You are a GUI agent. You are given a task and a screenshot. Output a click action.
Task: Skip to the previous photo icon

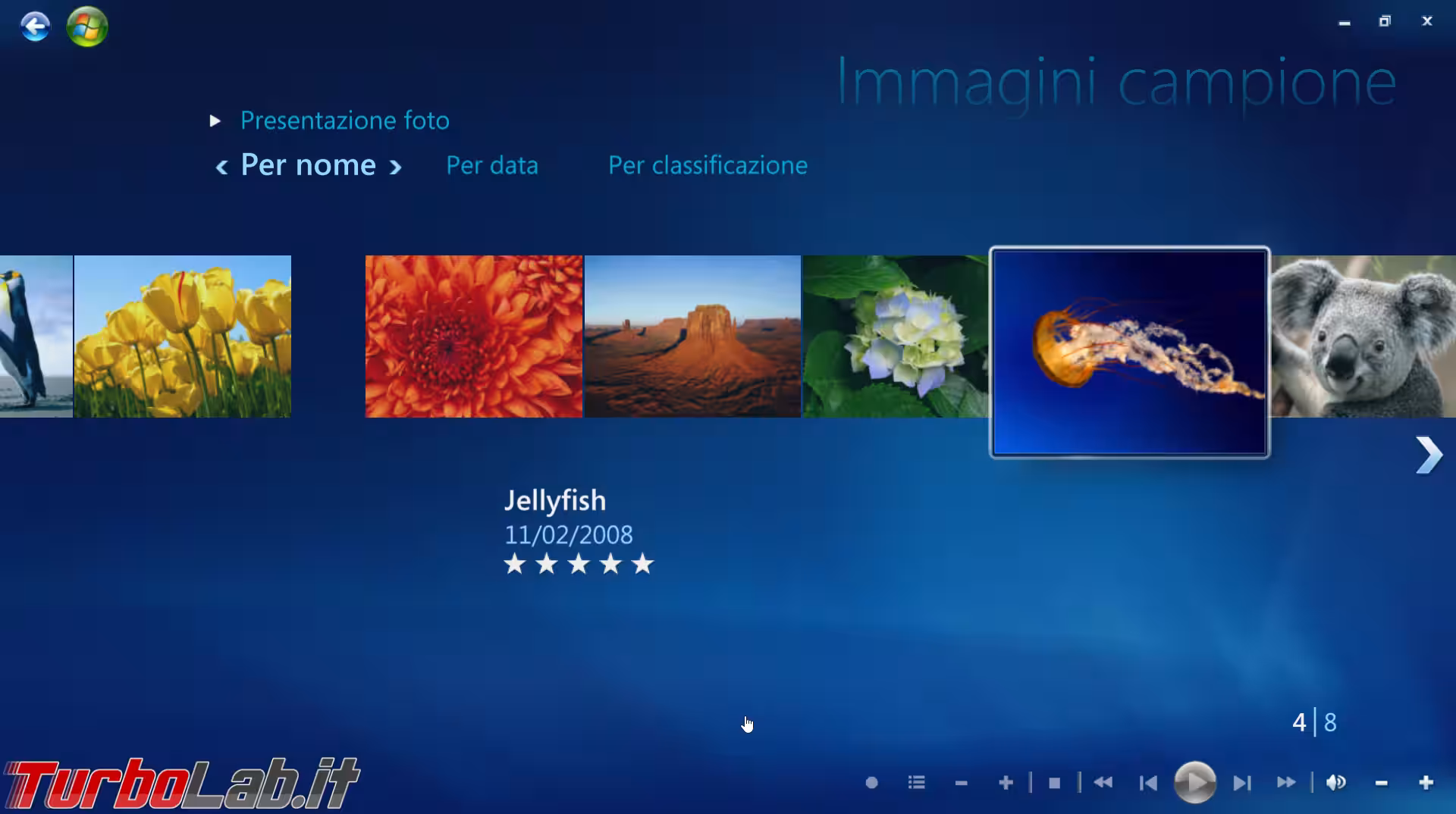(x=1147, y=783)
